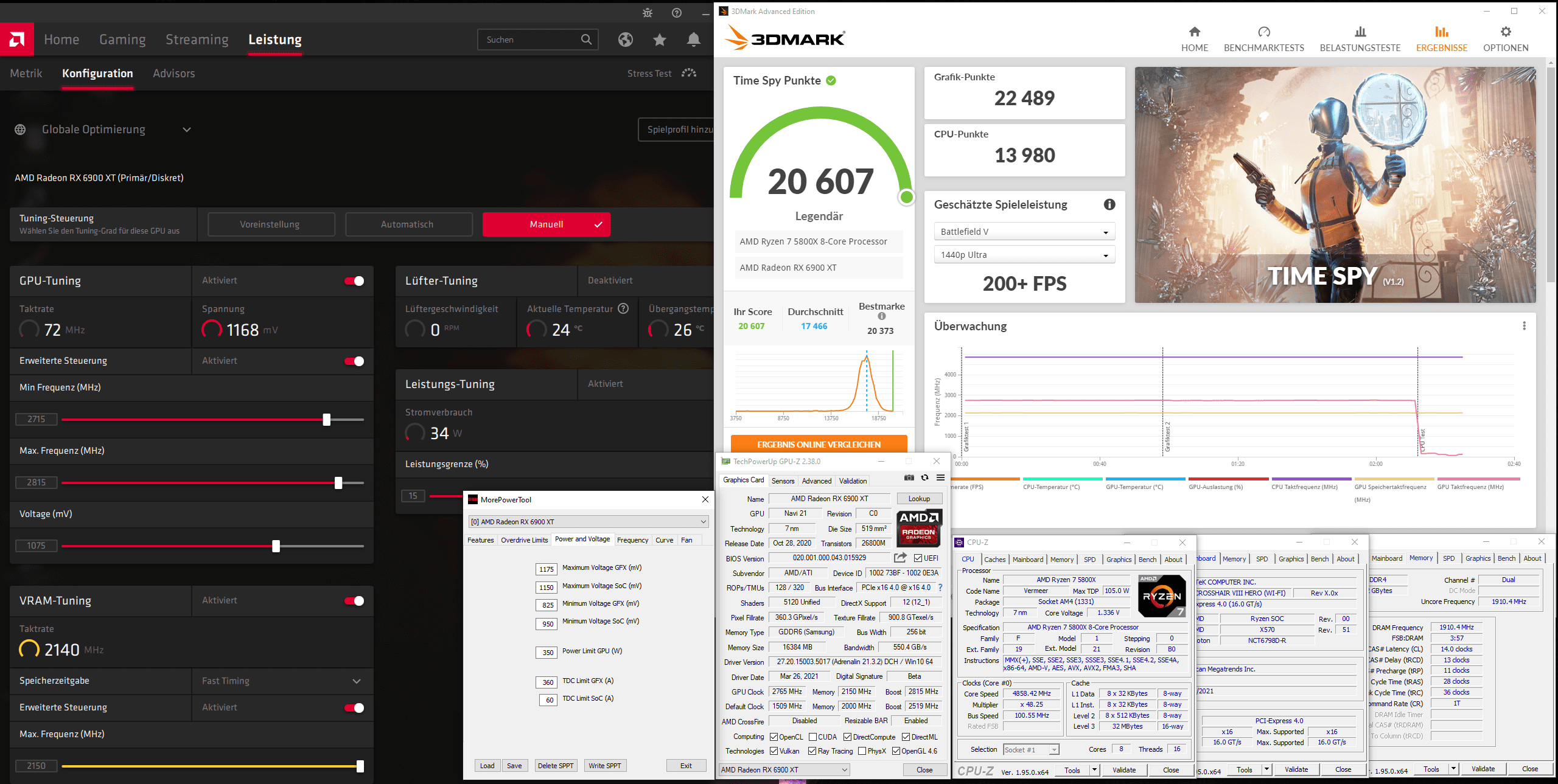Click the Max. Frequenz GPU slider handle
Image resolution: width=1558 pixels, height=784 pixels.
(x=338, y=483)
